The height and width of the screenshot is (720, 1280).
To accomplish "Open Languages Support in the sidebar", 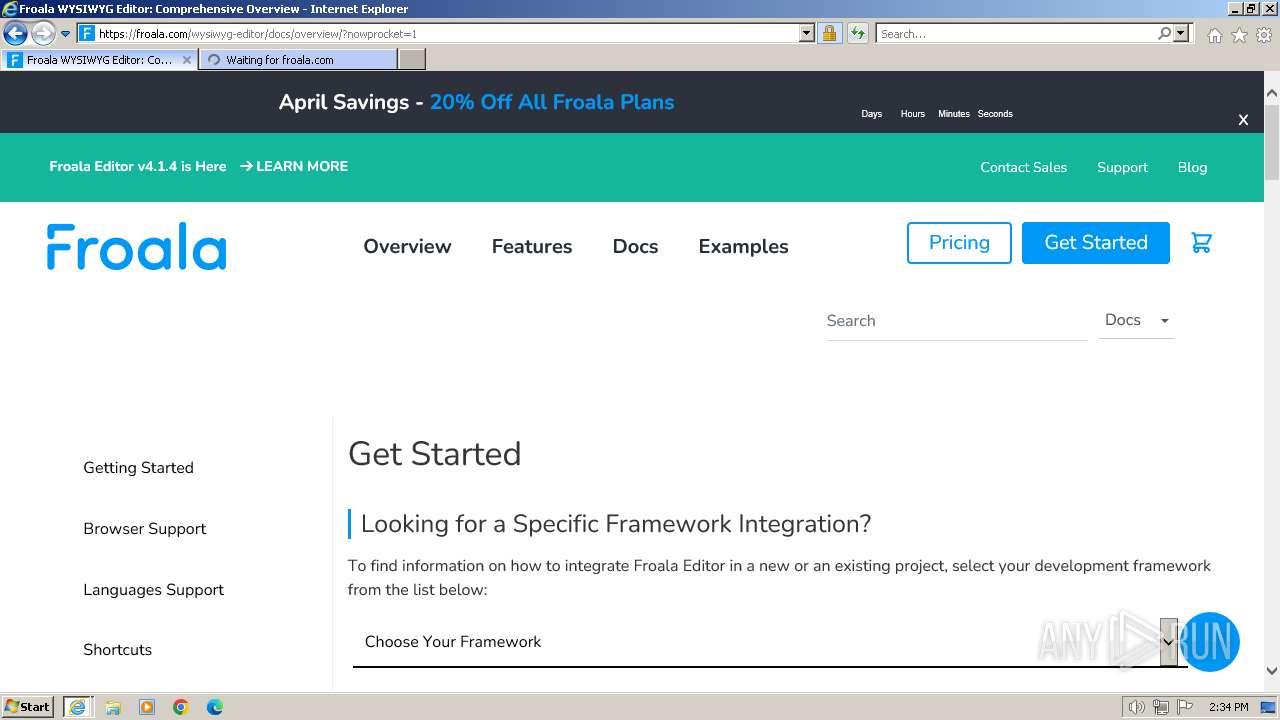I will (x=153, y=590).
